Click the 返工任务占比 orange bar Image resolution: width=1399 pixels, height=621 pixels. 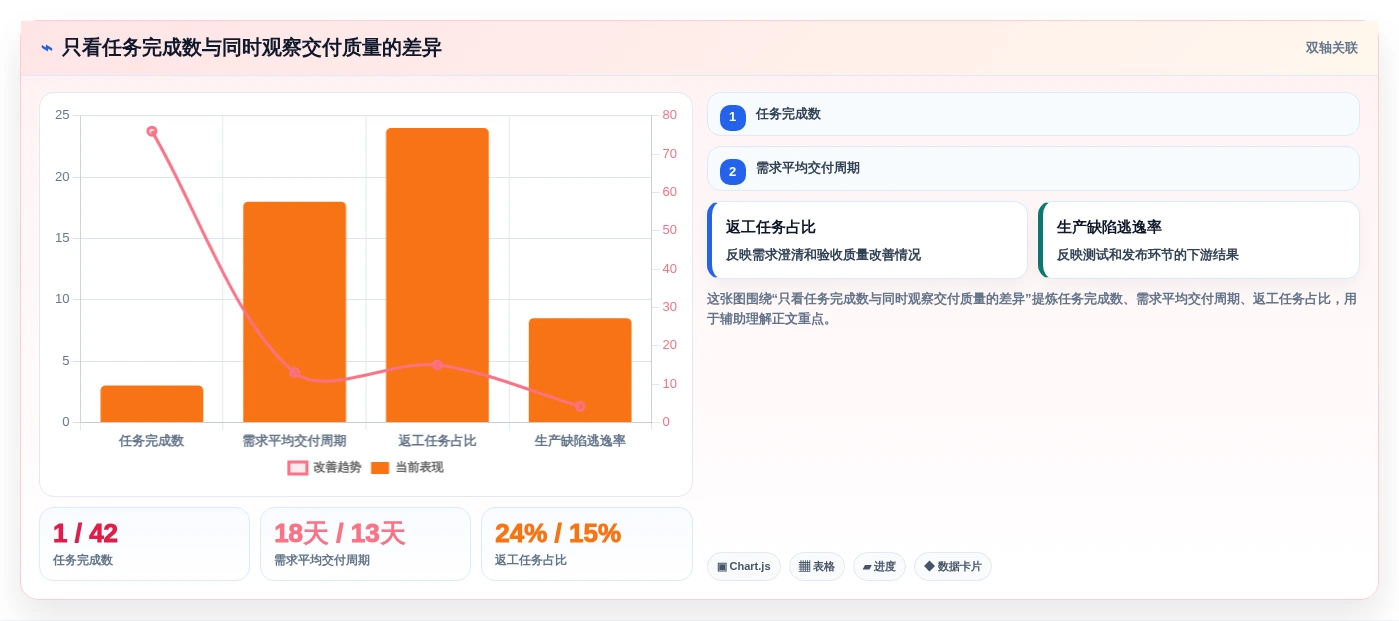[437, 275]
